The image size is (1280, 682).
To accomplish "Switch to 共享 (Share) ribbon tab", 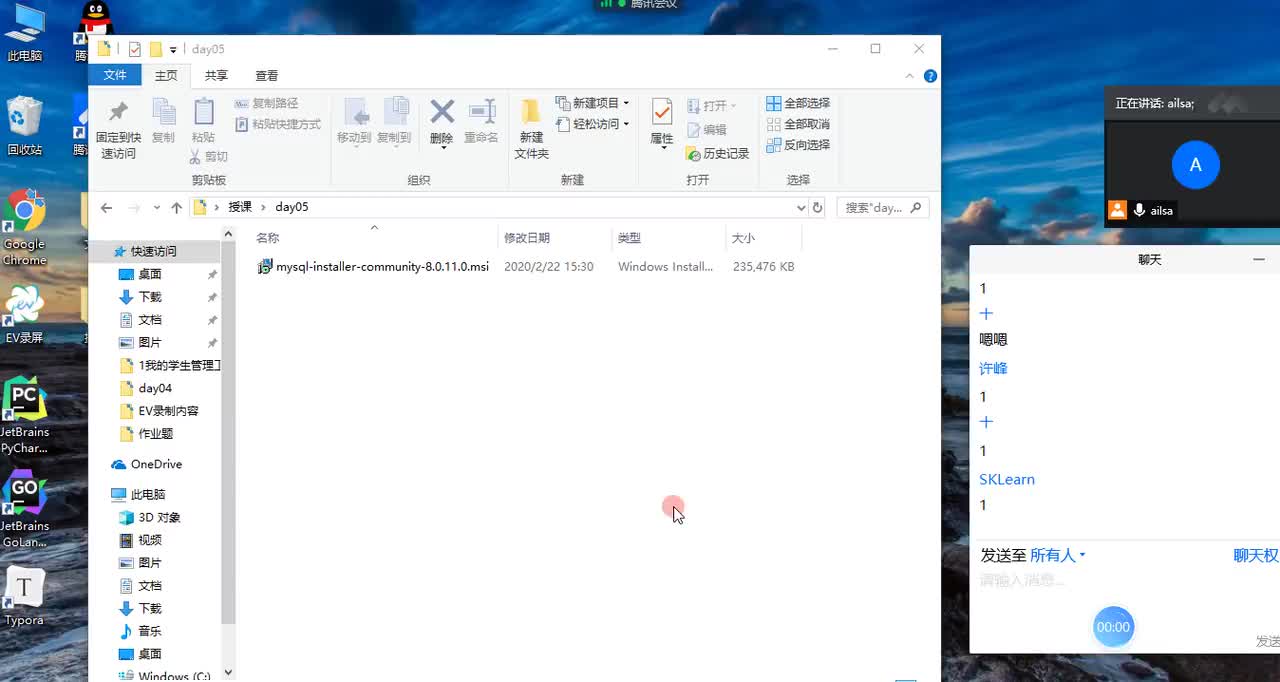I will coord(216,76).
